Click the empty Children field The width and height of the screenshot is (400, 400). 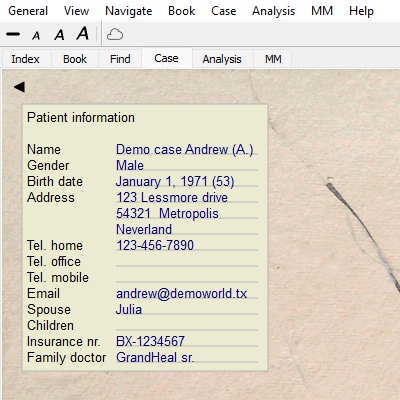(x=187, y=325)
